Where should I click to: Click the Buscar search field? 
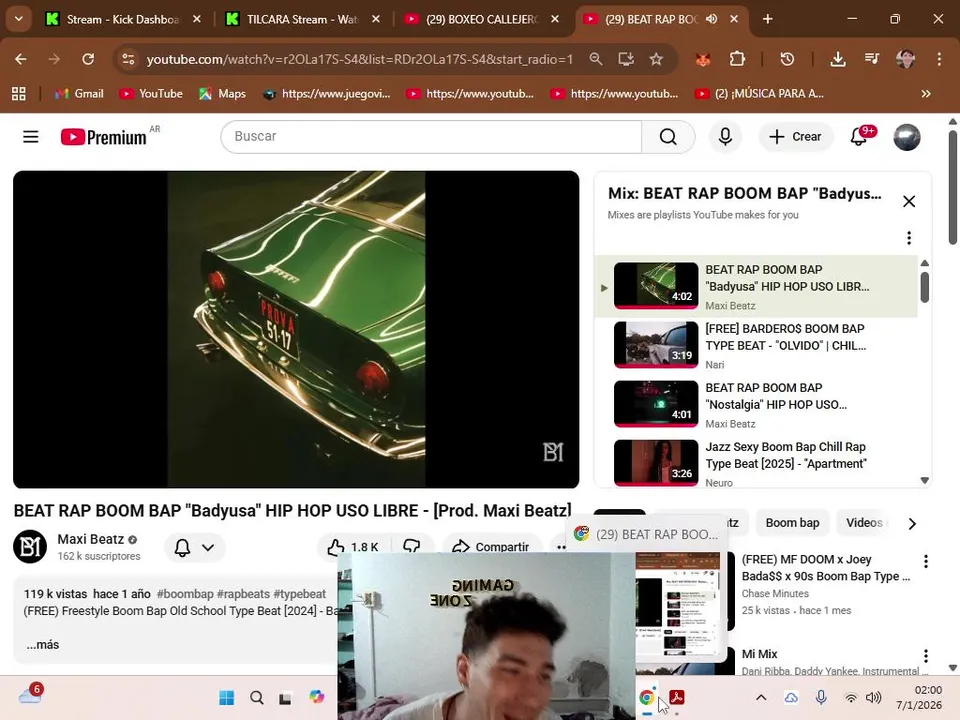pyautogui.click(x=431, y=136)
